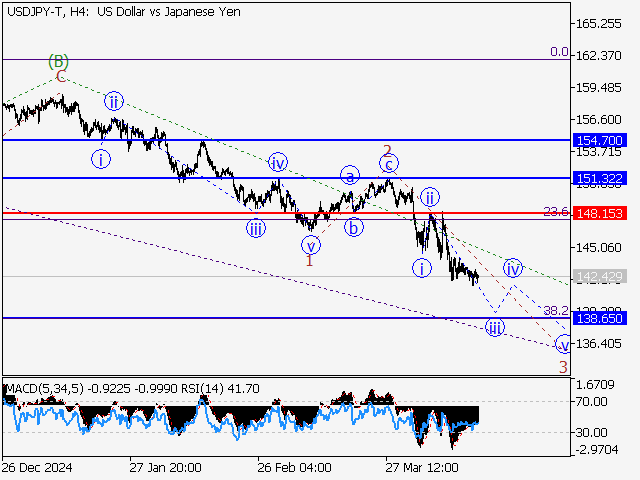Click the 38.2 Fibonacci level label
640x480 pixels.
[556, 311]
